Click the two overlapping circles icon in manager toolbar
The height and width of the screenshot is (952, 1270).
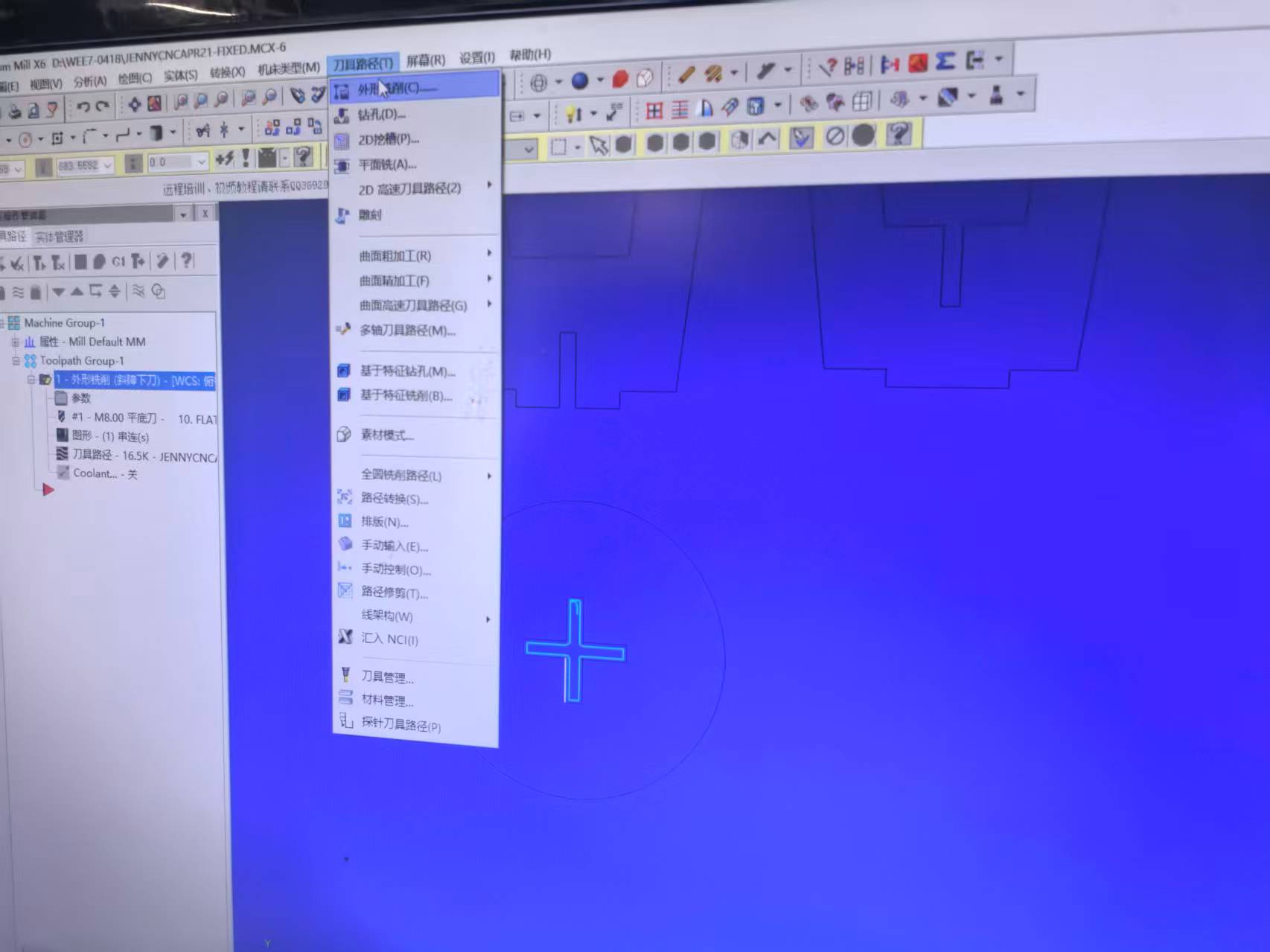point(158,291)
